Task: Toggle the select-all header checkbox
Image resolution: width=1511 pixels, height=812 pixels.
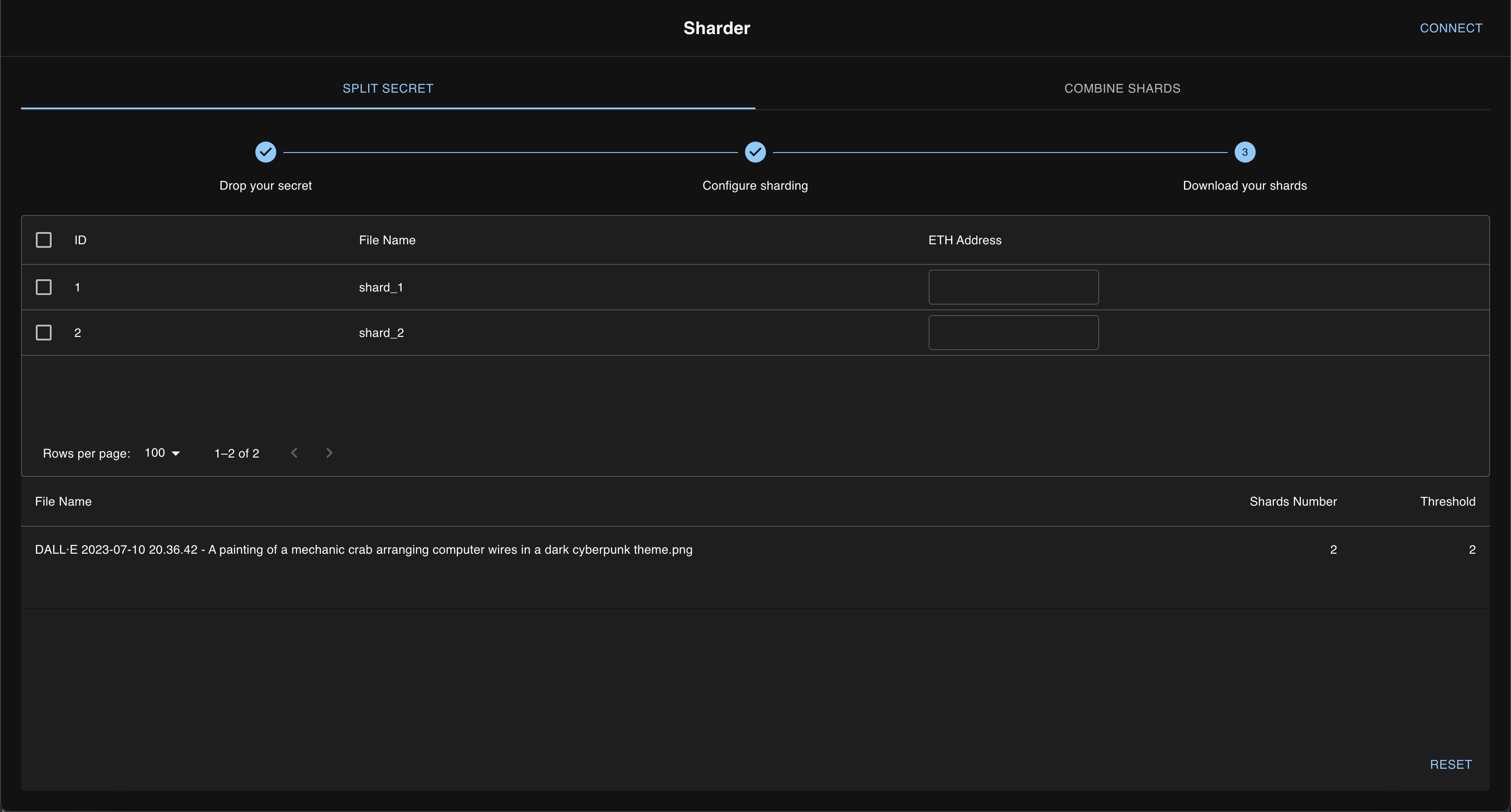Action: coord(44,240)
